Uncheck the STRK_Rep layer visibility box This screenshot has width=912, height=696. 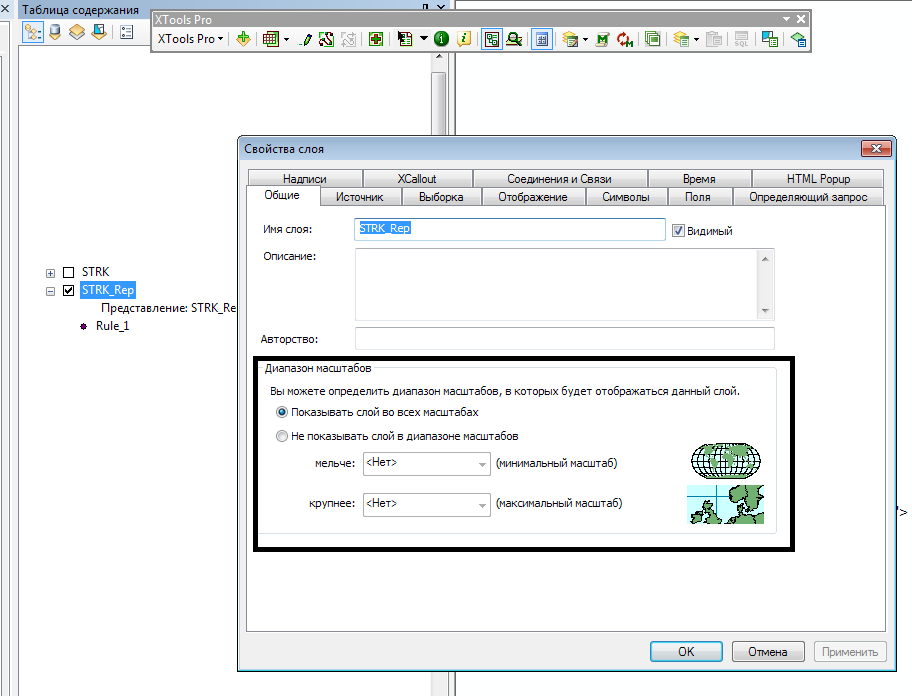coord(69,290)
